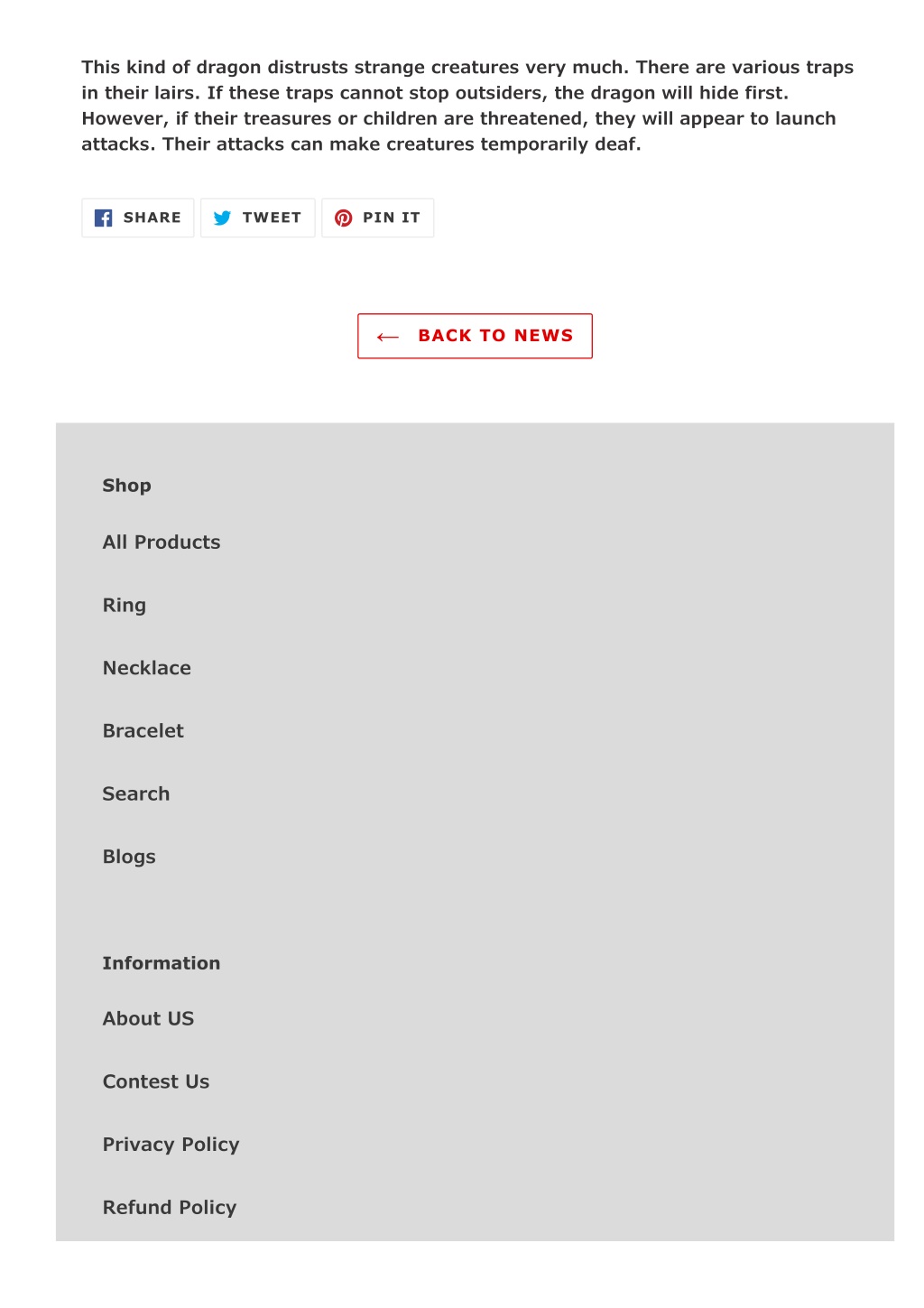This screenshot has width=924, height=1308.
Task: Open the All Products link
Action: 162,543
